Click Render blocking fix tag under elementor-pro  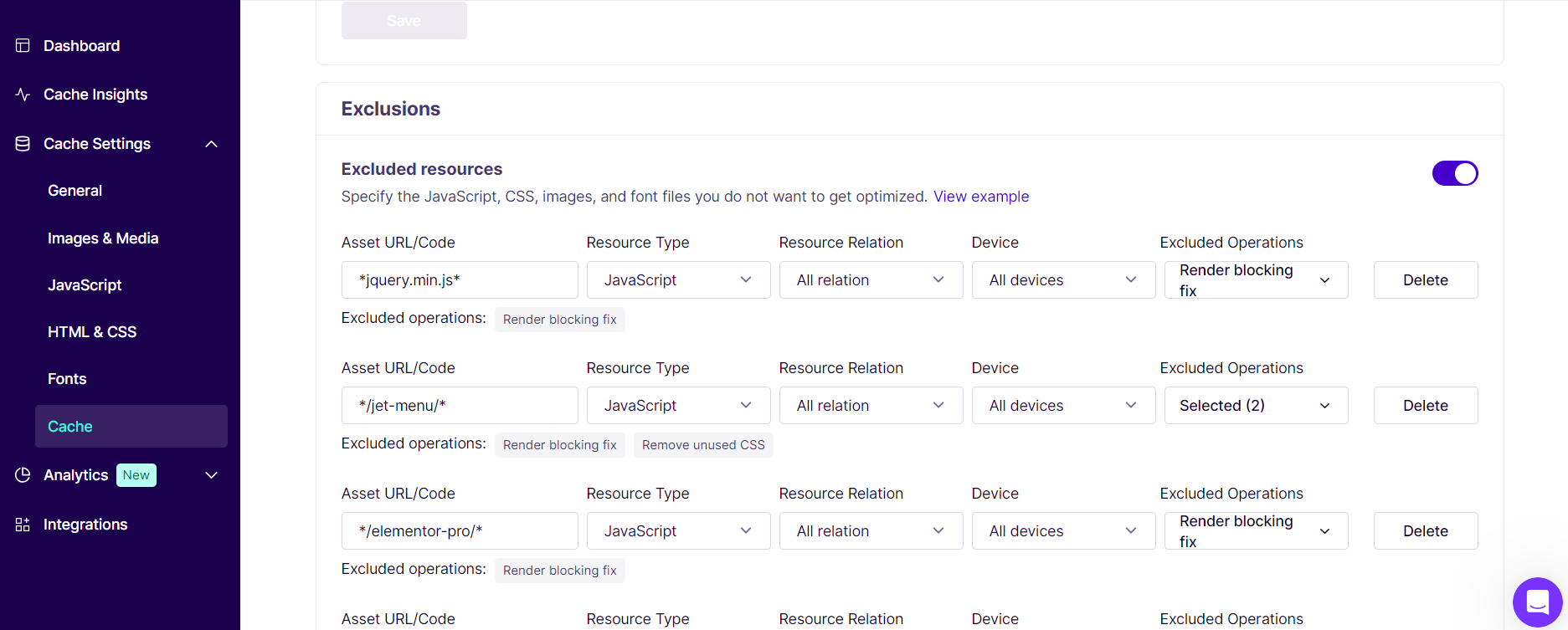(560, 571)
